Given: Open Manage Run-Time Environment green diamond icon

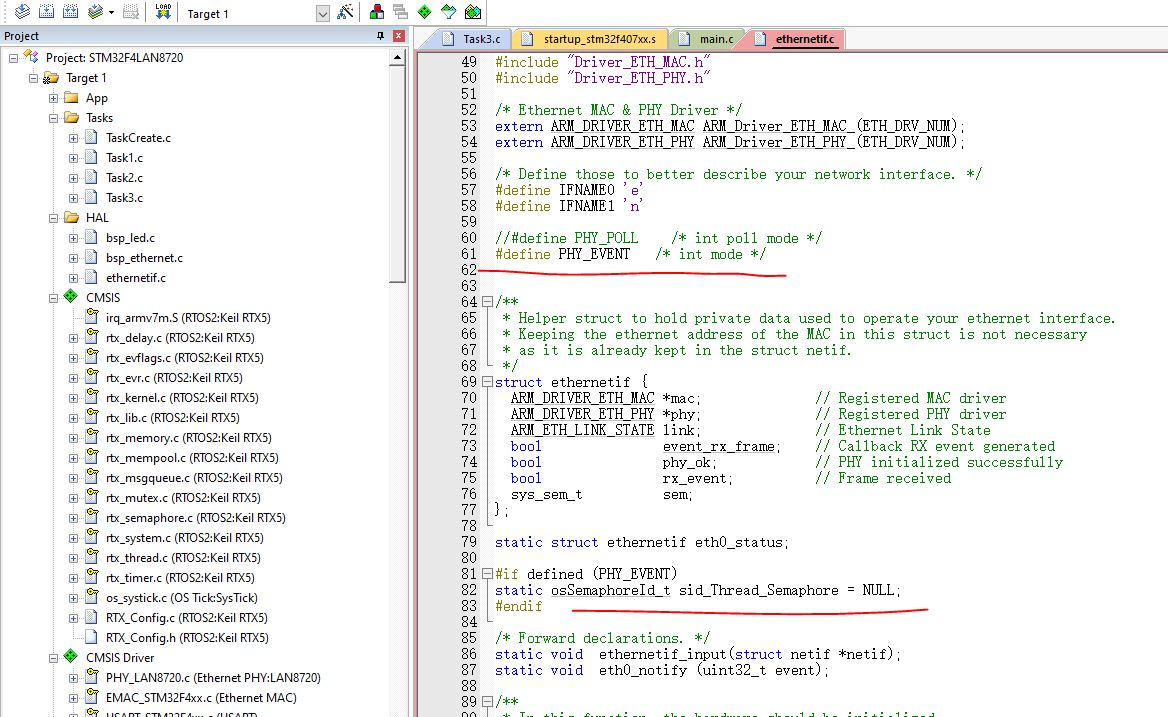Looking at the screenshot, I should tap(425, 11).
